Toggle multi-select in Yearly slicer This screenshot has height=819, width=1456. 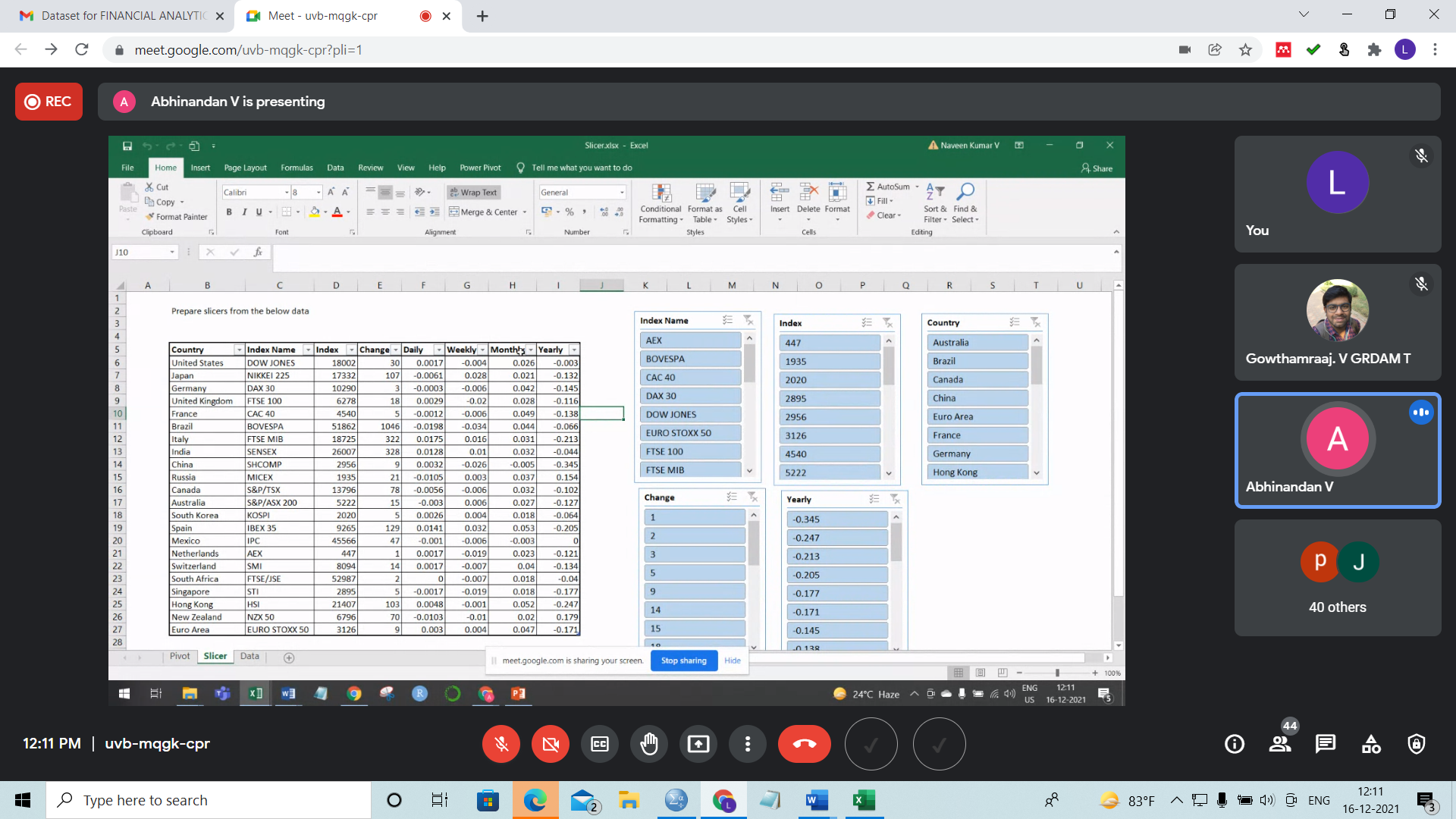[874, 499]
